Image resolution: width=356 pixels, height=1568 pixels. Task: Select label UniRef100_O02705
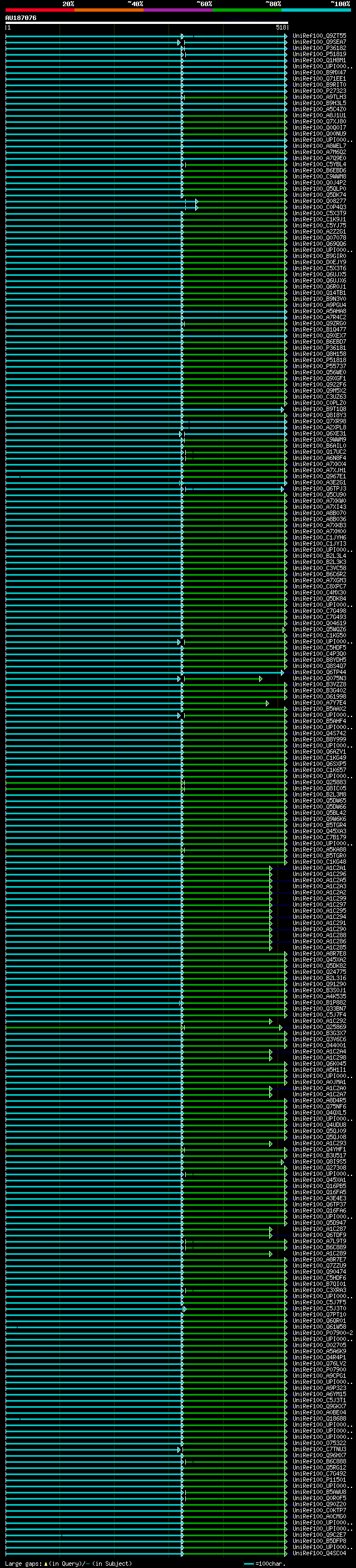pyautogui.click(x=319, y=1344)
